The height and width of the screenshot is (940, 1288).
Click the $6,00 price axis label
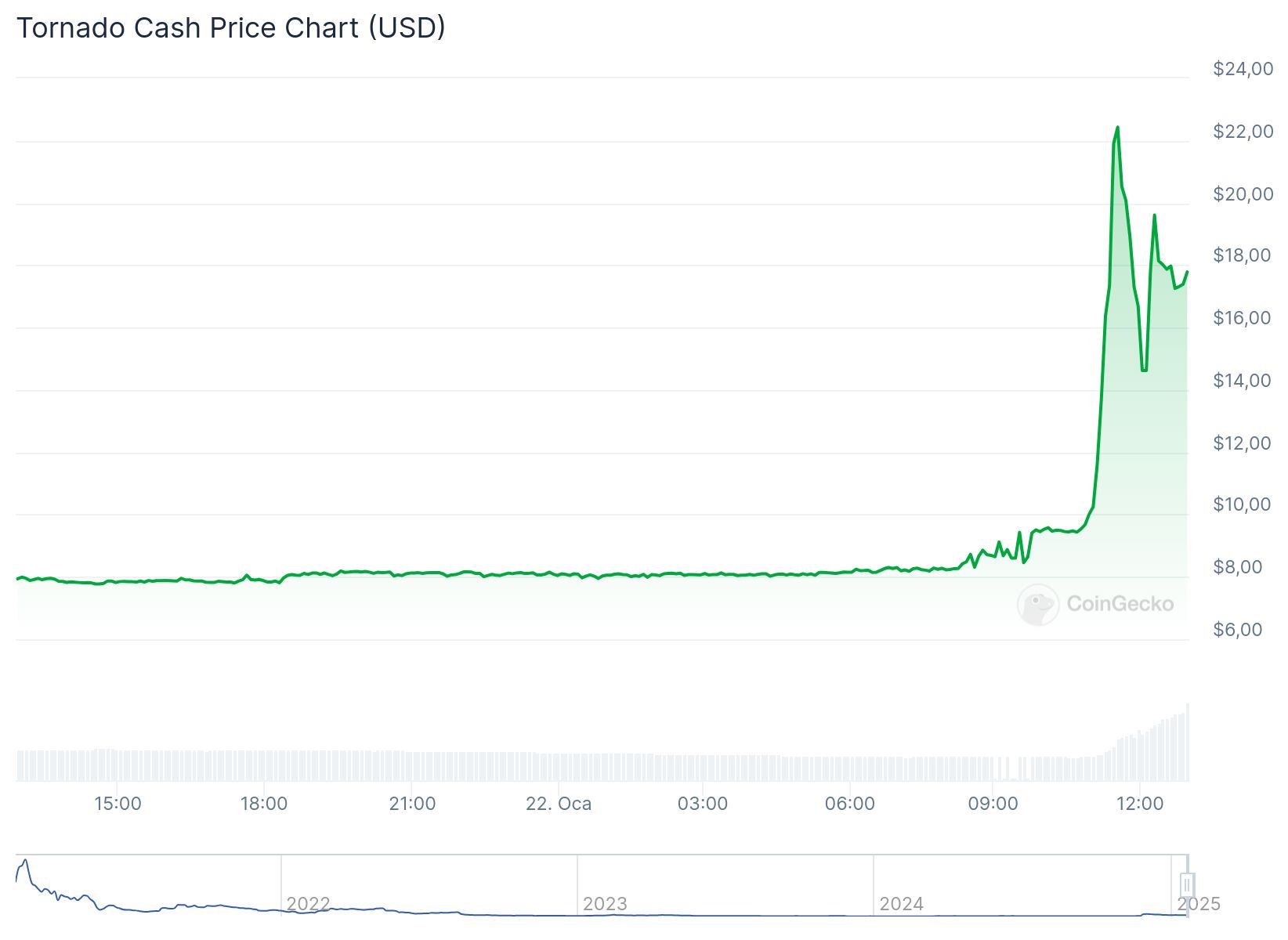1238,630
